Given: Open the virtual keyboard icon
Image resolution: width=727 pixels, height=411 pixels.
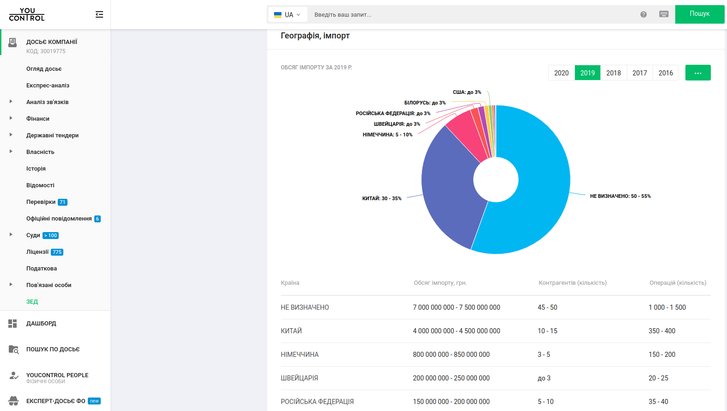Looking at the screenshot, I should coord(664,14).
